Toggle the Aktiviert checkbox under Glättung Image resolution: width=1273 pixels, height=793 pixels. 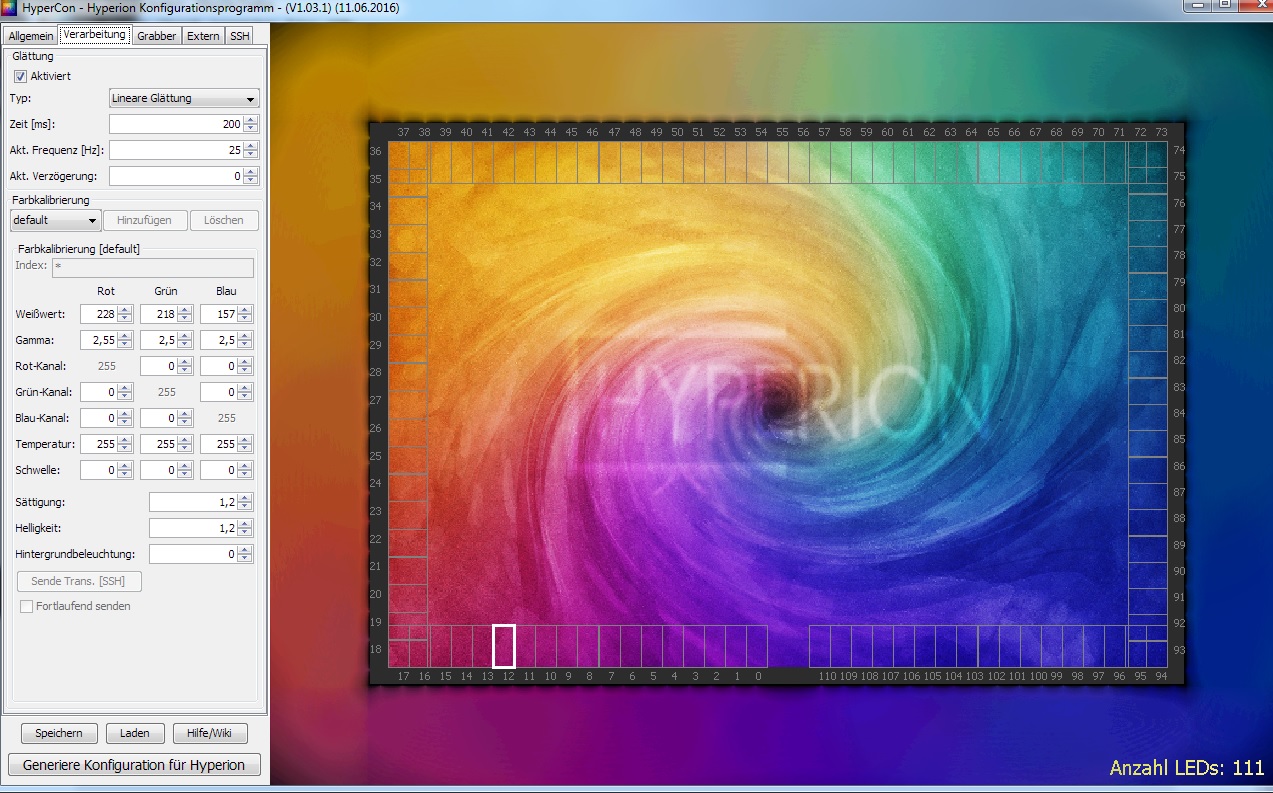20,76
